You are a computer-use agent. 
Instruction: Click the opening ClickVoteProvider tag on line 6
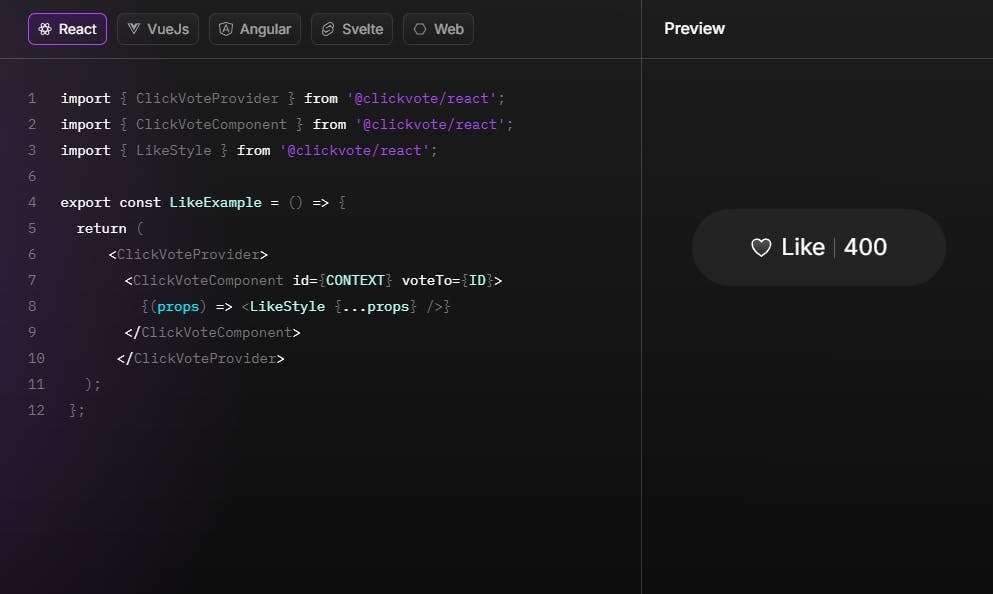point(188,255)
